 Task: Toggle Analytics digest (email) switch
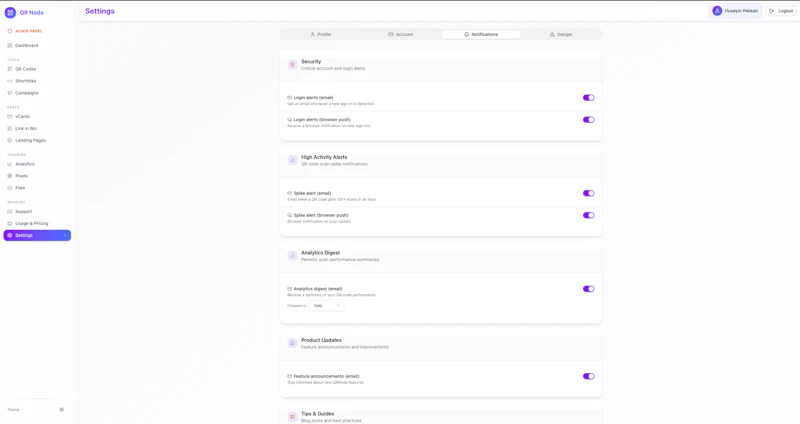[x=589, y=289]
